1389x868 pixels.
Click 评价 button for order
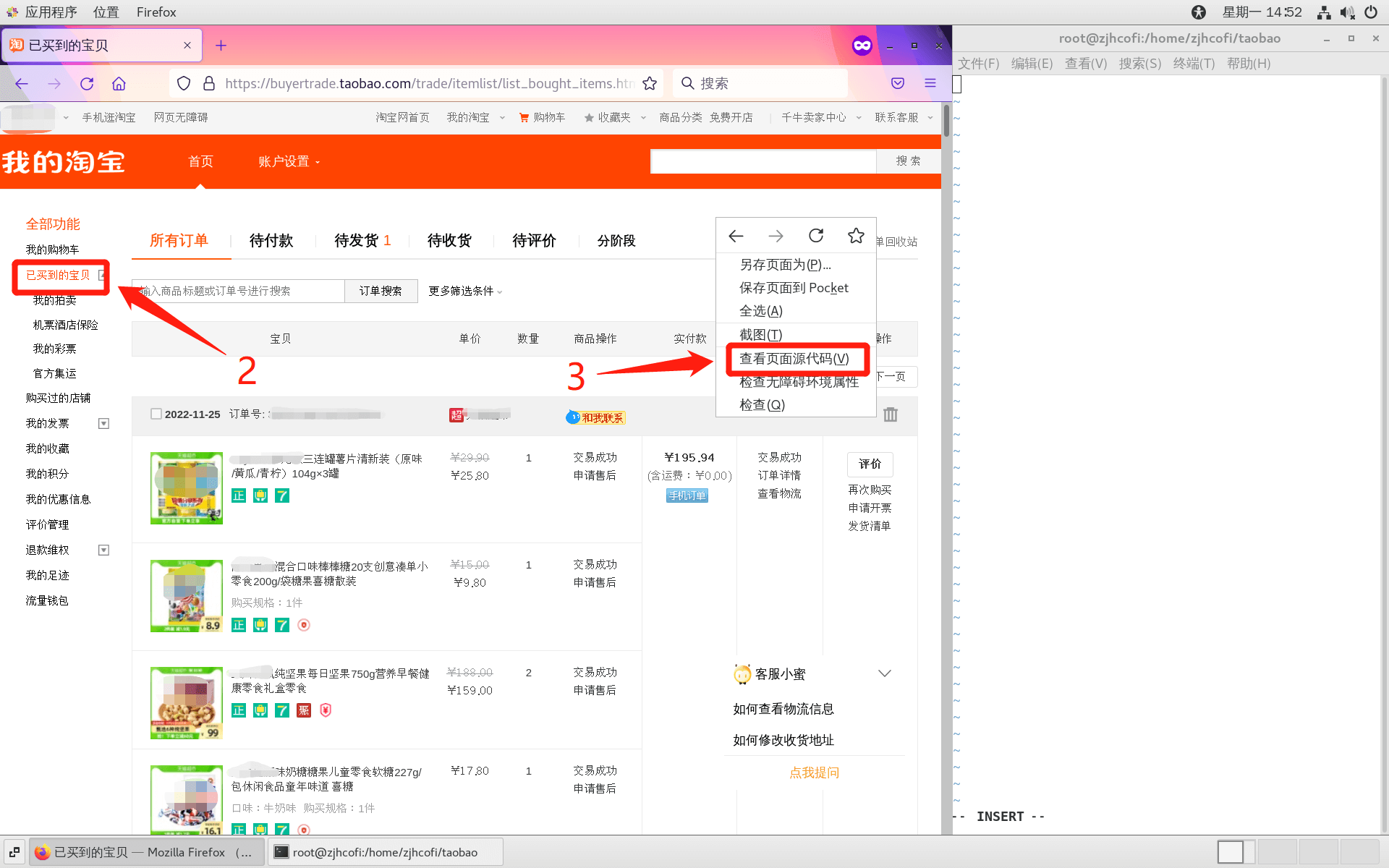click(870, 464)
